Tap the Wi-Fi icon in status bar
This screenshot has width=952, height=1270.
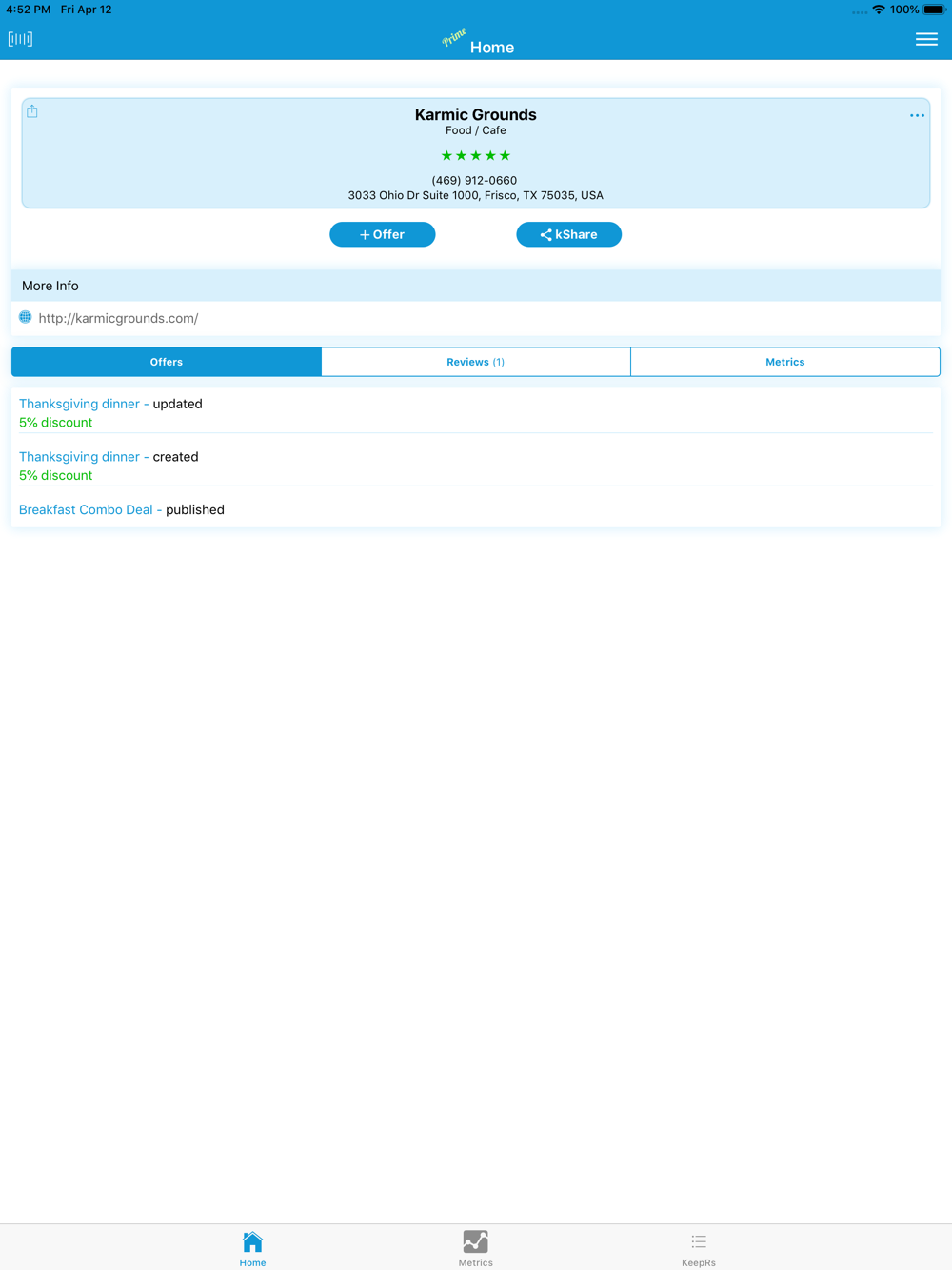click(x=879, y=10)
